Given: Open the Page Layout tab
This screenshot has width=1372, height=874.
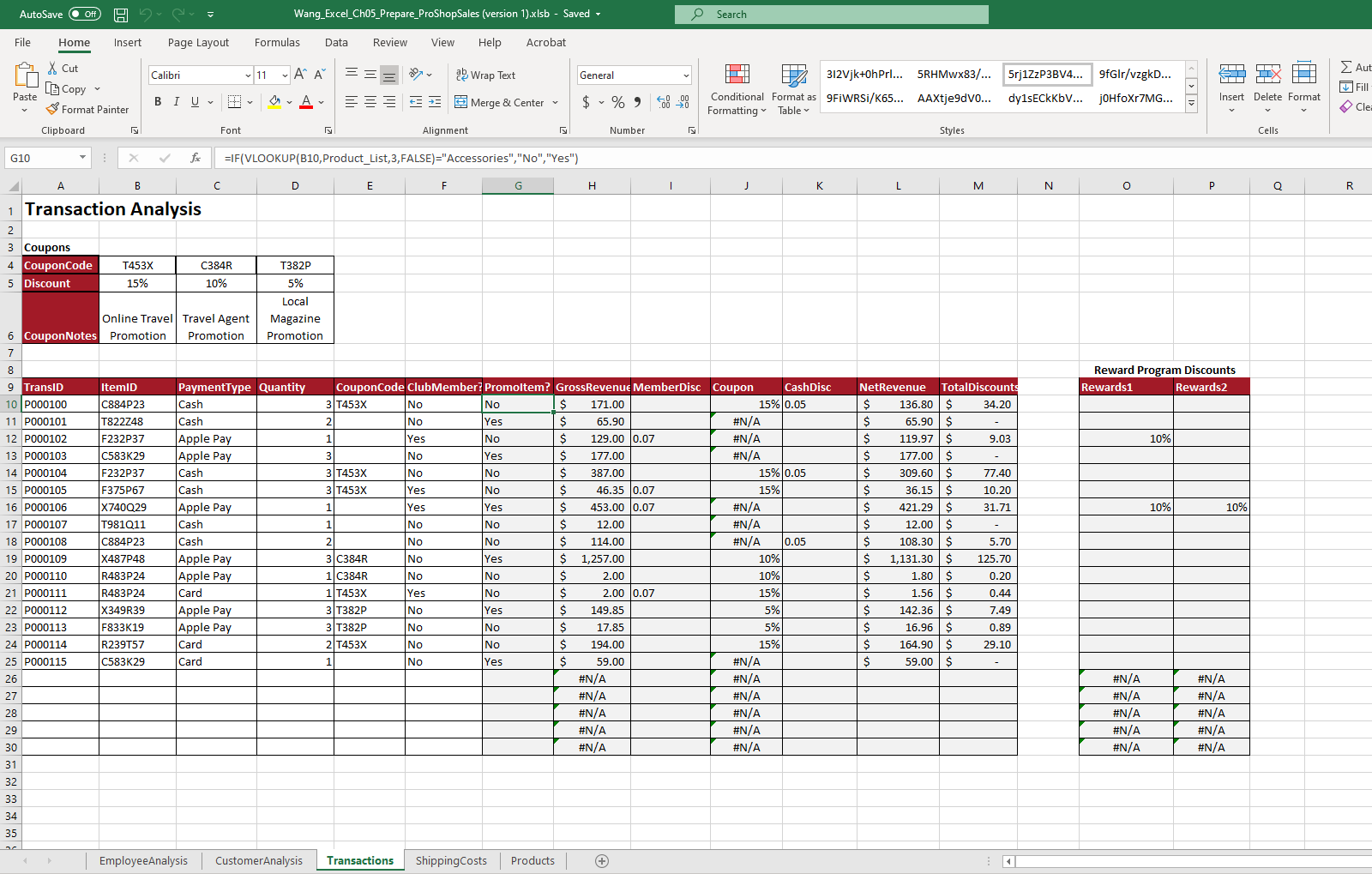Looking at the screenshot, I should [x=198, y=42].
